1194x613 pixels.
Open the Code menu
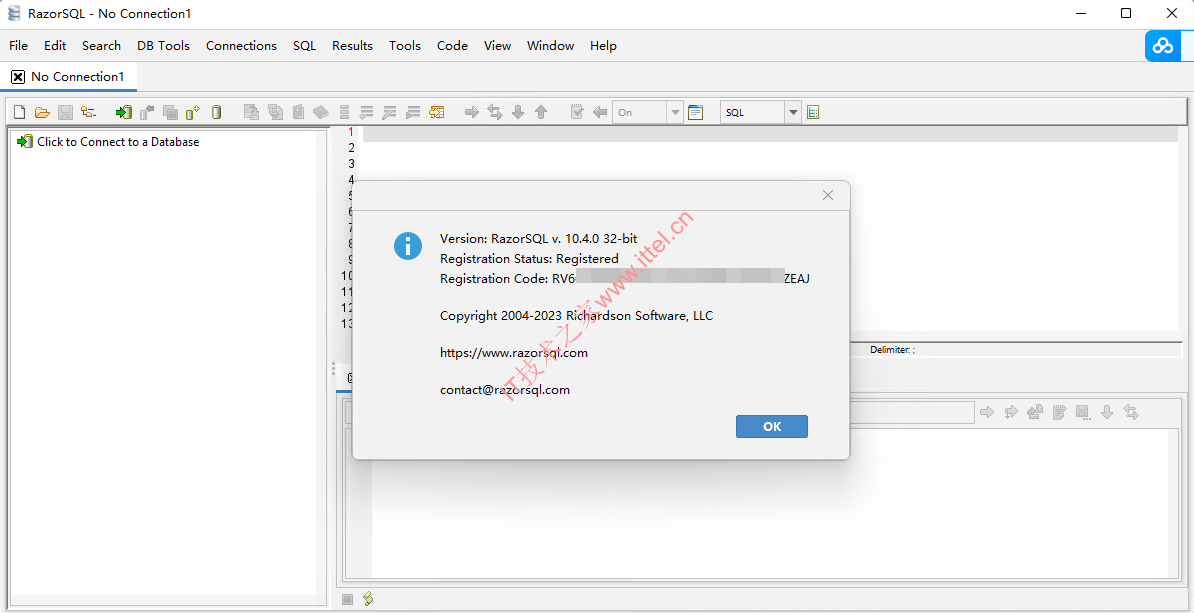click(x=452, y=46)
